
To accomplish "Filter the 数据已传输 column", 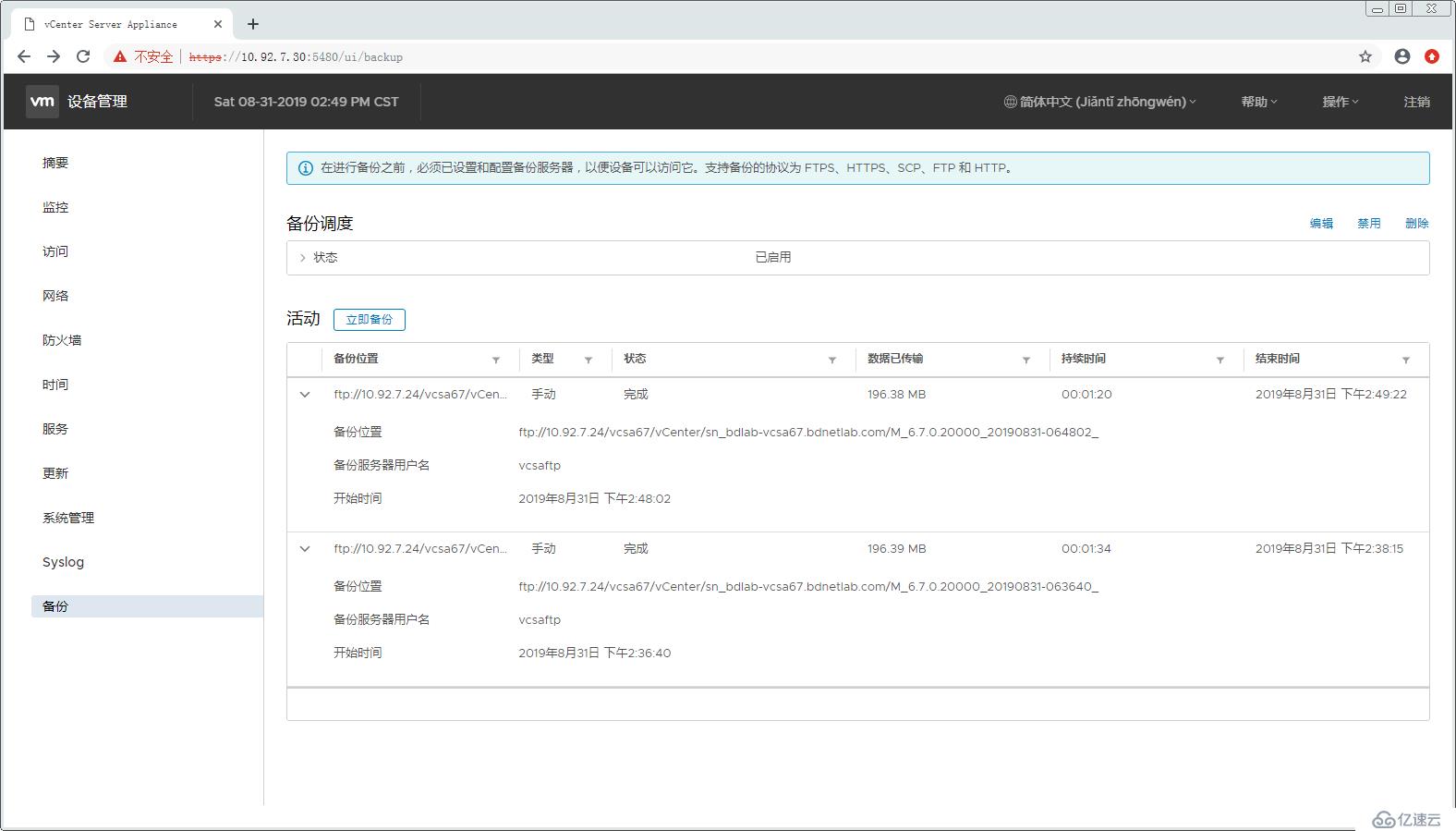I will point(1026,360).
